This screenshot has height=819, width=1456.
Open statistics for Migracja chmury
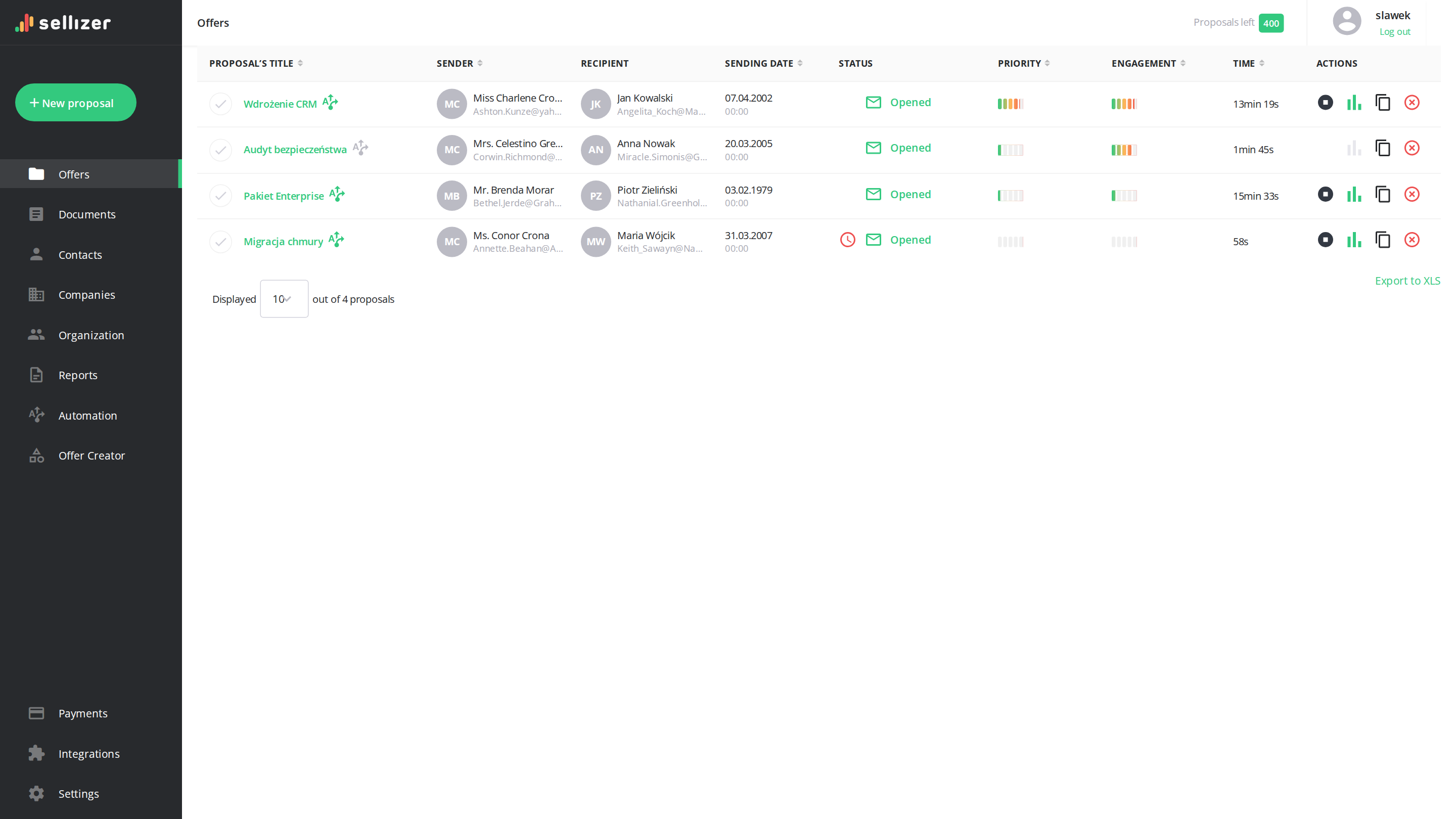pos(1354,240)
